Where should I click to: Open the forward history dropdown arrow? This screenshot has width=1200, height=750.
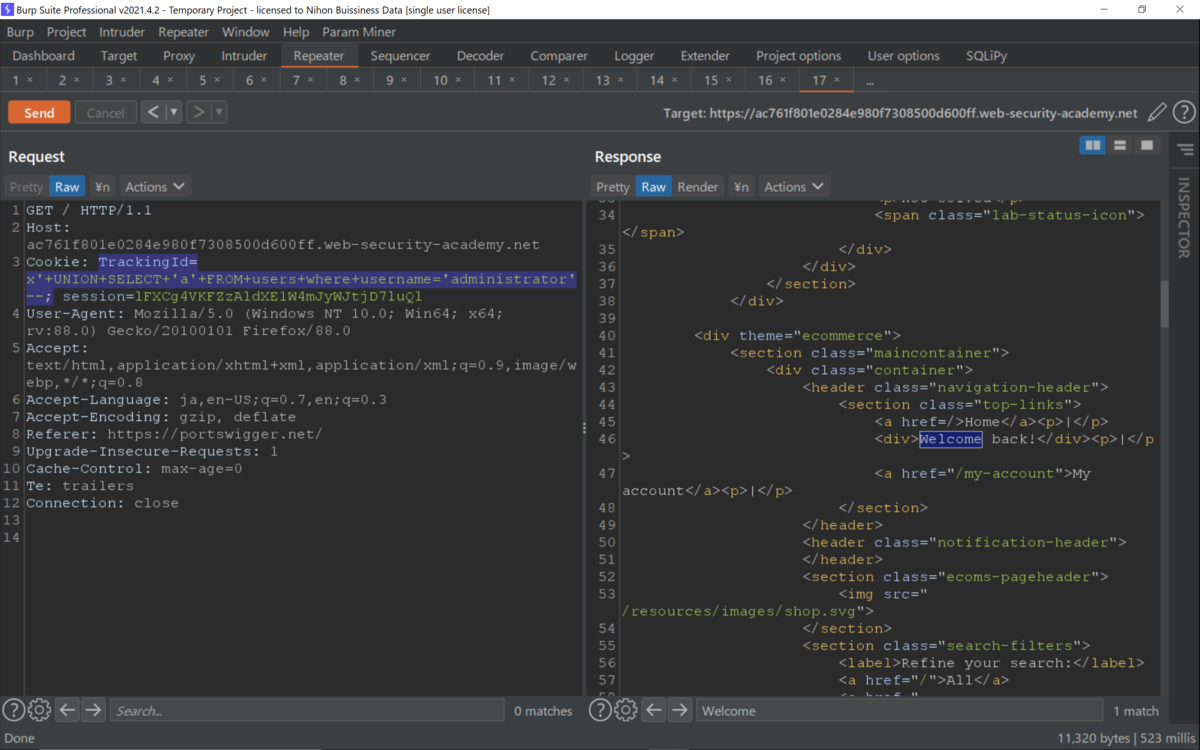click(219, 112)
